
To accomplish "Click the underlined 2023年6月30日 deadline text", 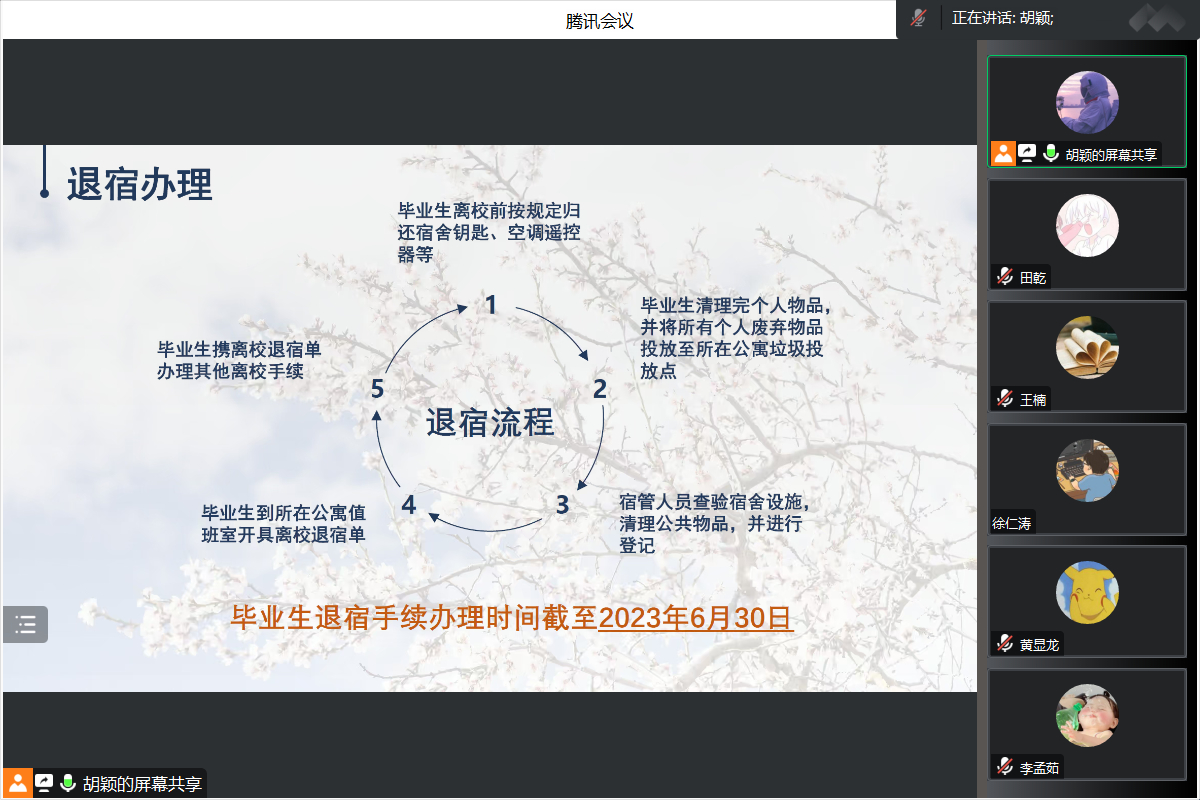I will click(695, 618).
